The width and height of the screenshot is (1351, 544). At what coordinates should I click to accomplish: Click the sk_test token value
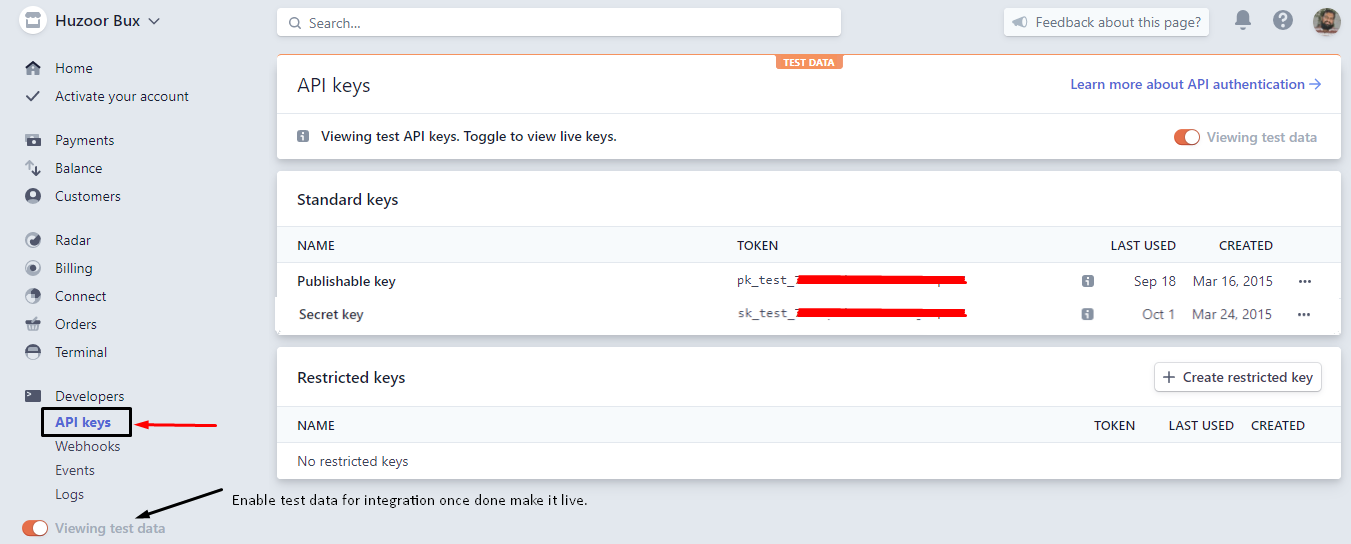tap(852, 314)
